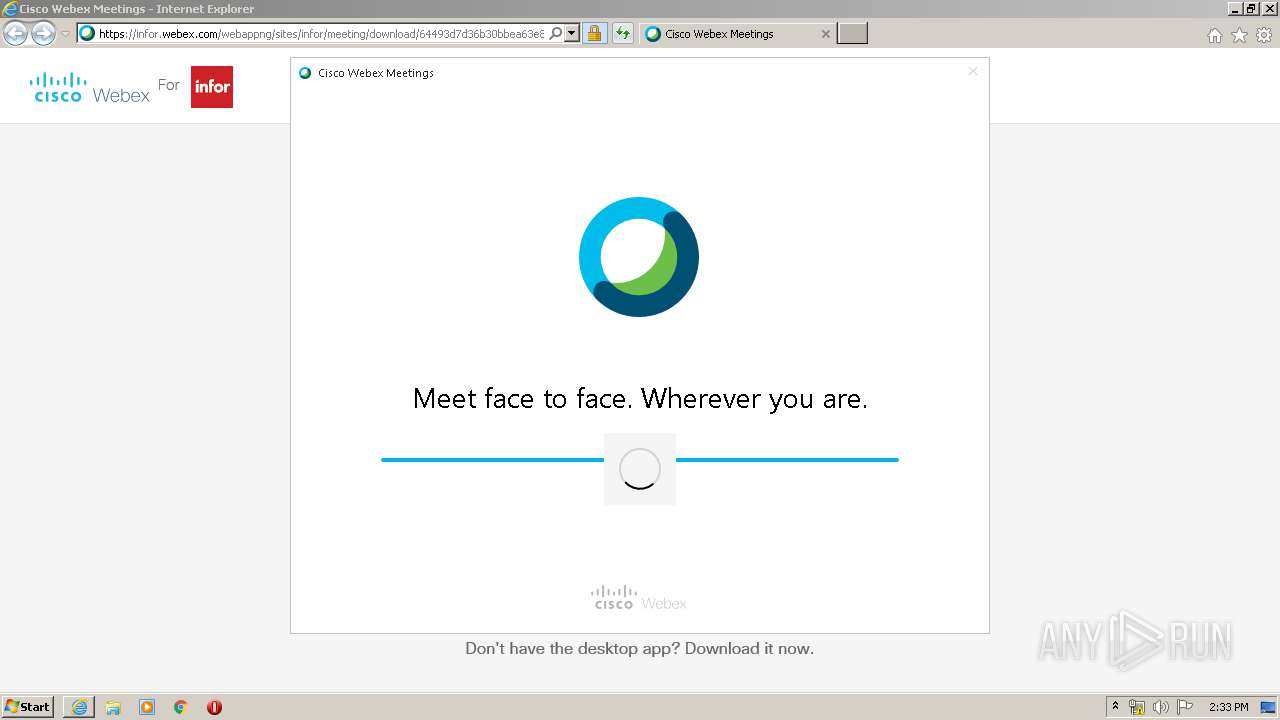Viewport: 1280px width, 720px height.
Task: Launch Internet Explorer from taskbar
Action: [x=79, y=707]
